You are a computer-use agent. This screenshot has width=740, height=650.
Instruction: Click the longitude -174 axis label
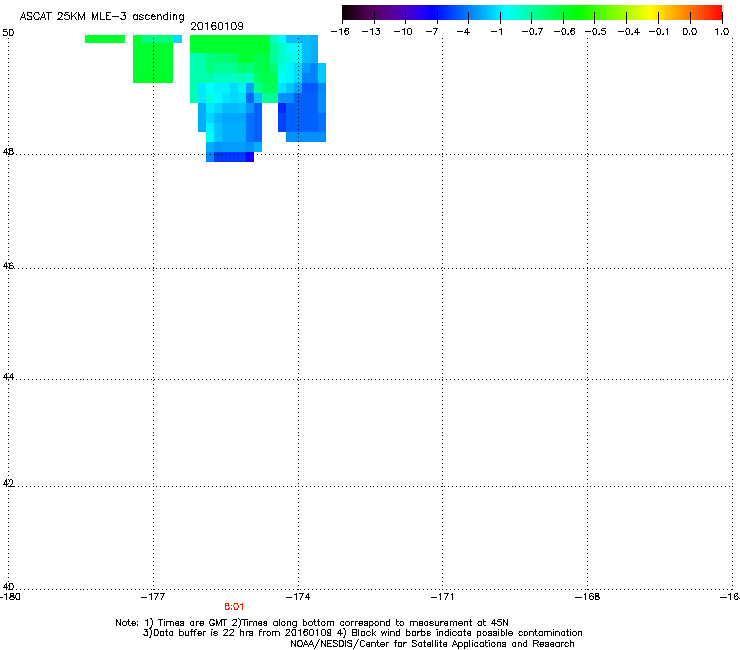point(298,597)
